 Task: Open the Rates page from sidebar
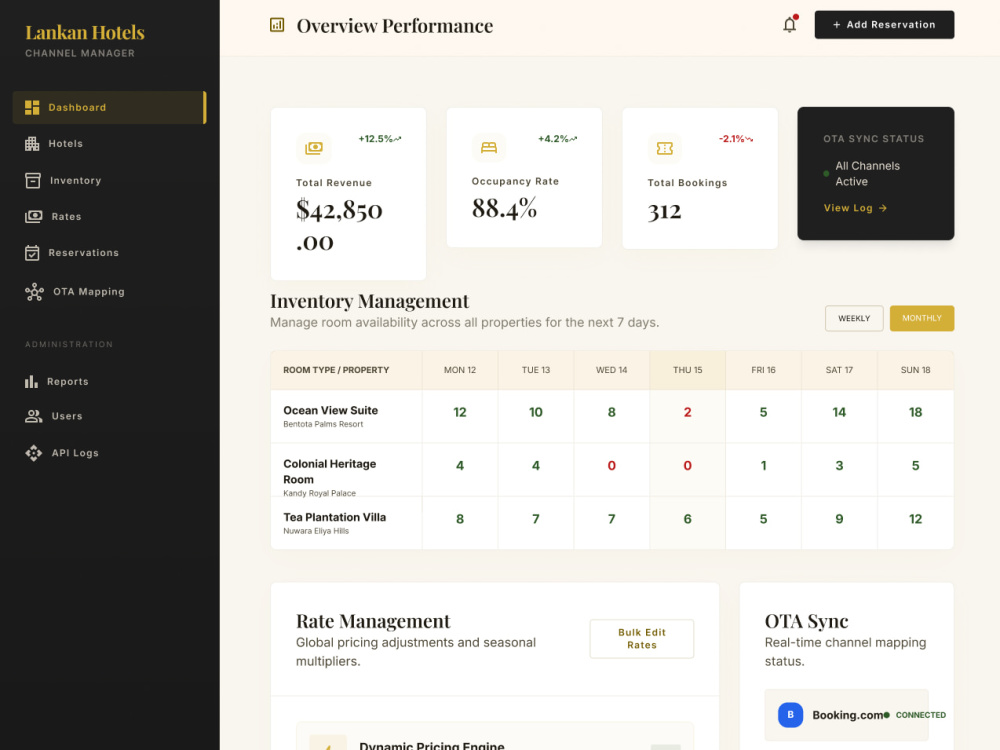(x=109, y=217)
